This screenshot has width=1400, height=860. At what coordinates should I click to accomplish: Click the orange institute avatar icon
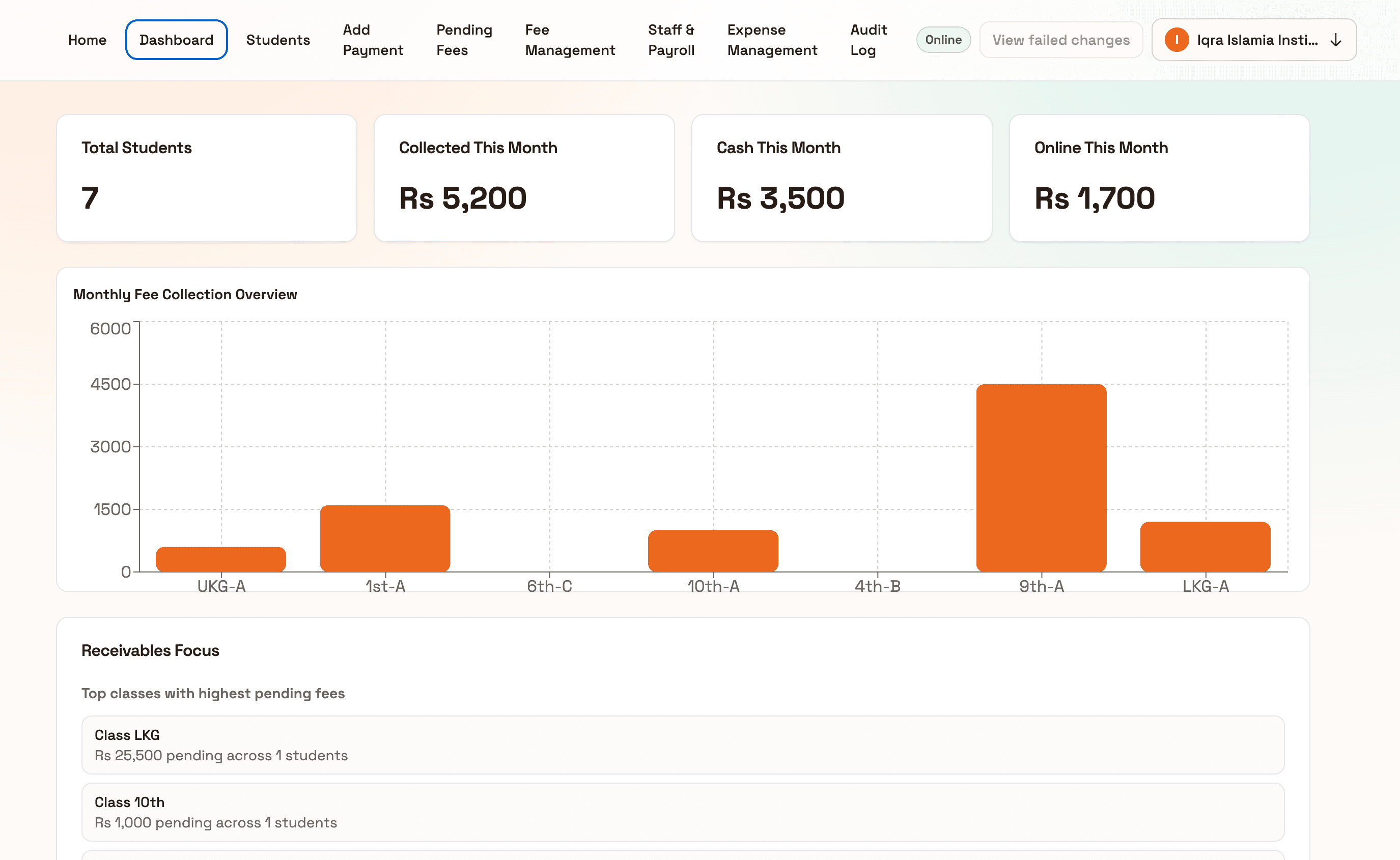tap(1177, 40)
